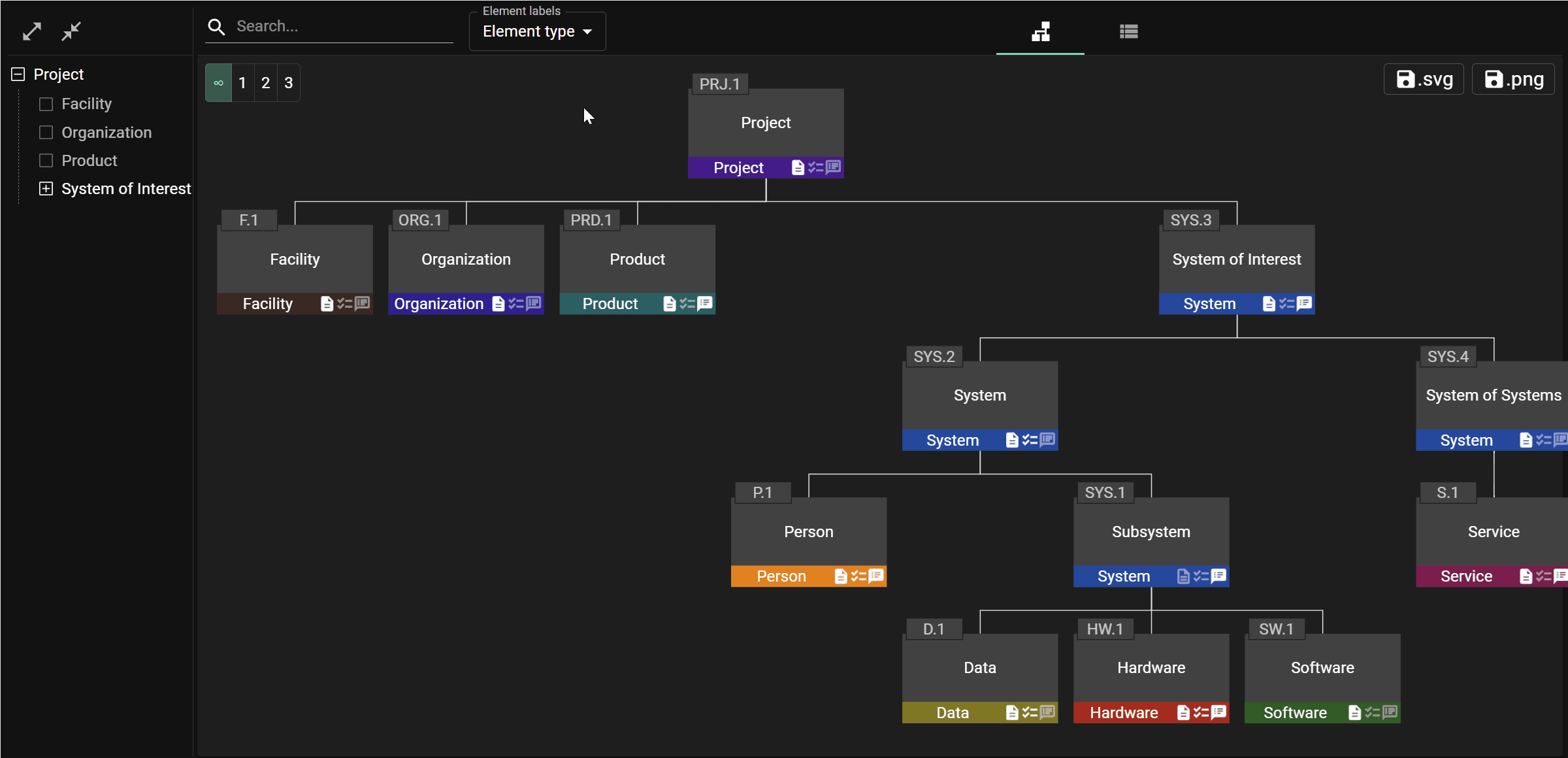
Task: Click the collapse-diagram arrows icon top left
Action: (71, 31)
